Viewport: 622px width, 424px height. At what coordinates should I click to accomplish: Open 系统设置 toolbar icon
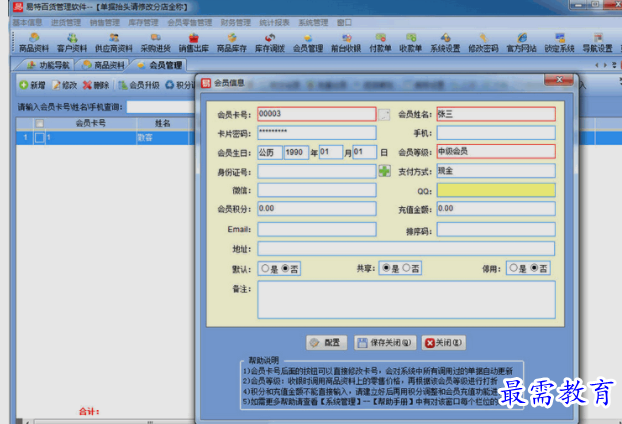click(x=445, y=43)
